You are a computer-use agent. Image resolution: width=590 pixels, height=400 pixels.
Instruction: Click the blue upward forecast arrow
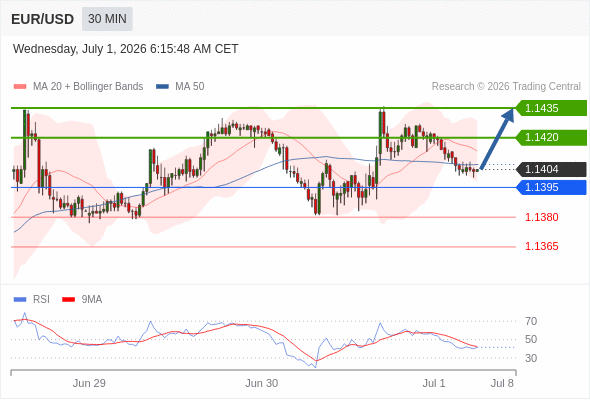tap(497, 138)
